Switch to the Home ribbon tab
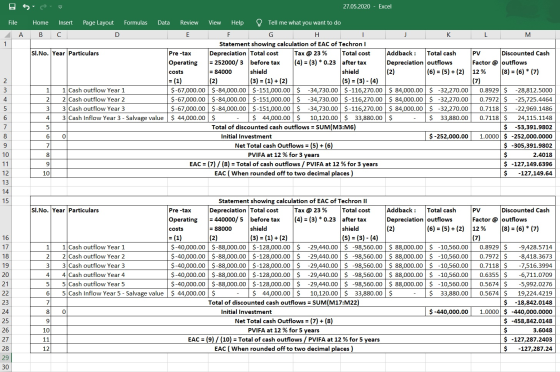This screenshot has width=560, height=372. 40,22
